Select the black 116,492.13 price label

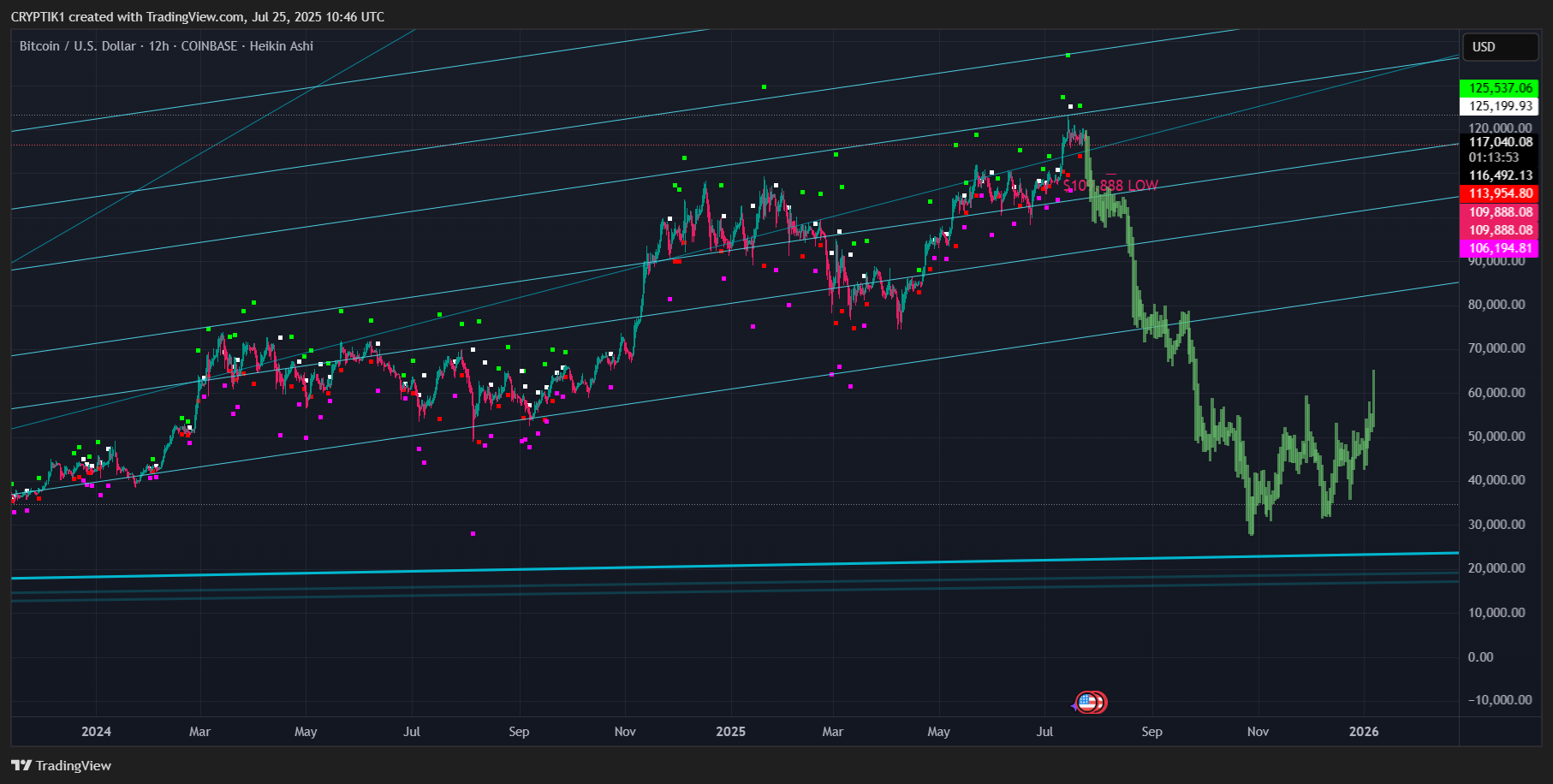[x=1499, y=175]
